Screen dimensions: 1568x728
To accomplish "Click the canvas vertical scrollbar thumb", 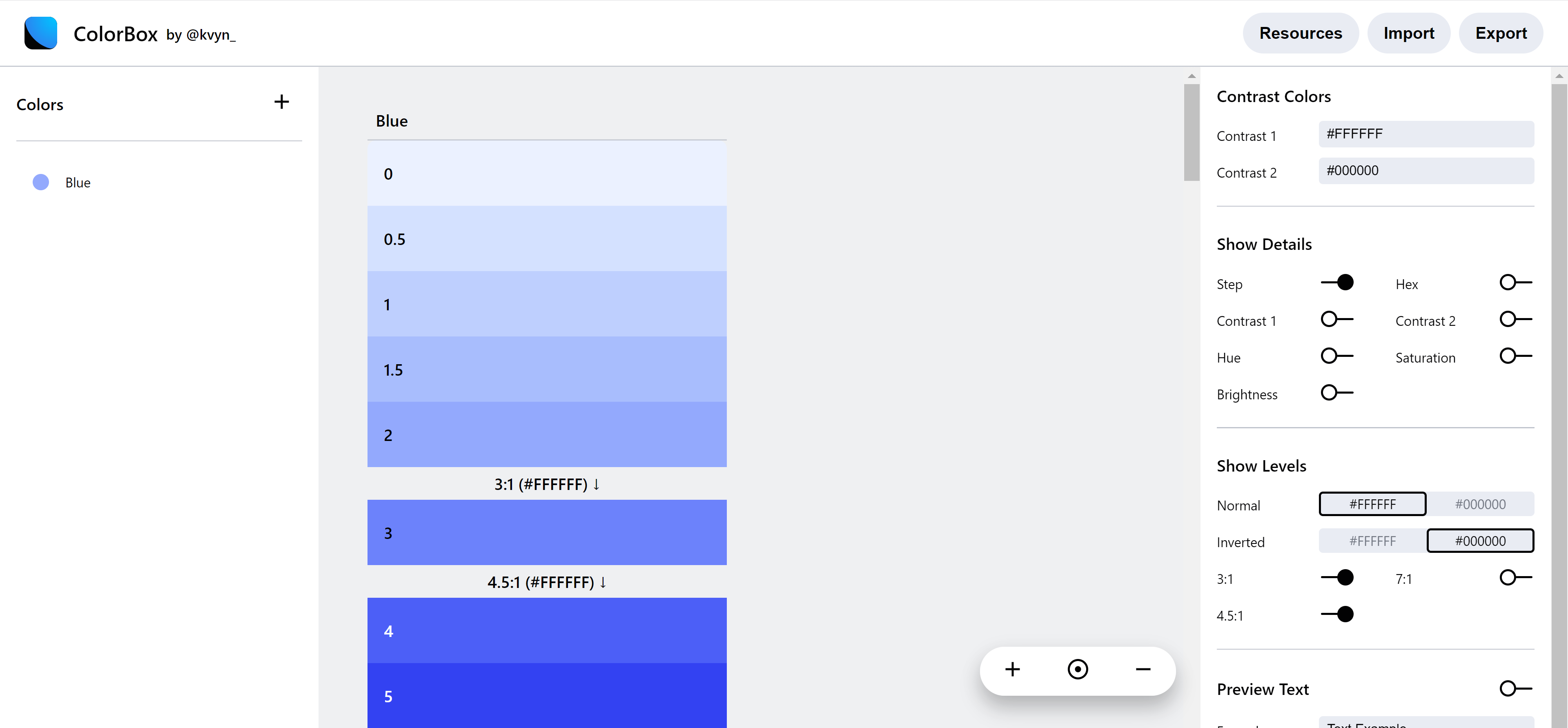I will click(1191, 133).
